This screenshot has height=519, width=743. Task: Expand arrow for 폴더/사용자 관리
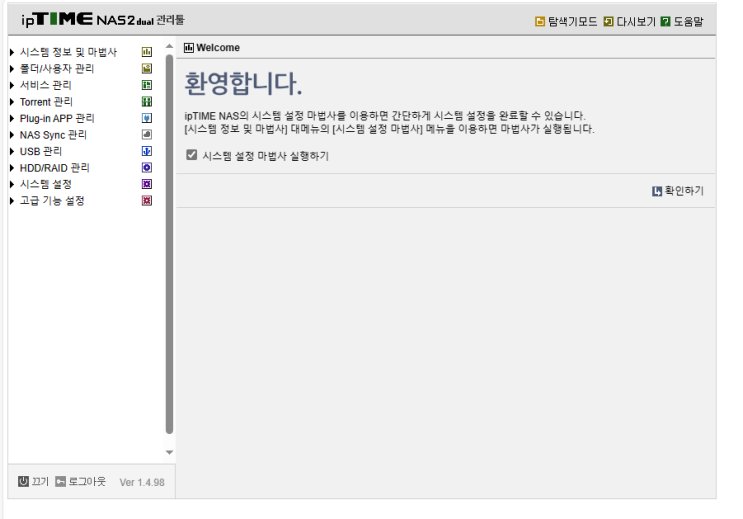tap(12, 69)
